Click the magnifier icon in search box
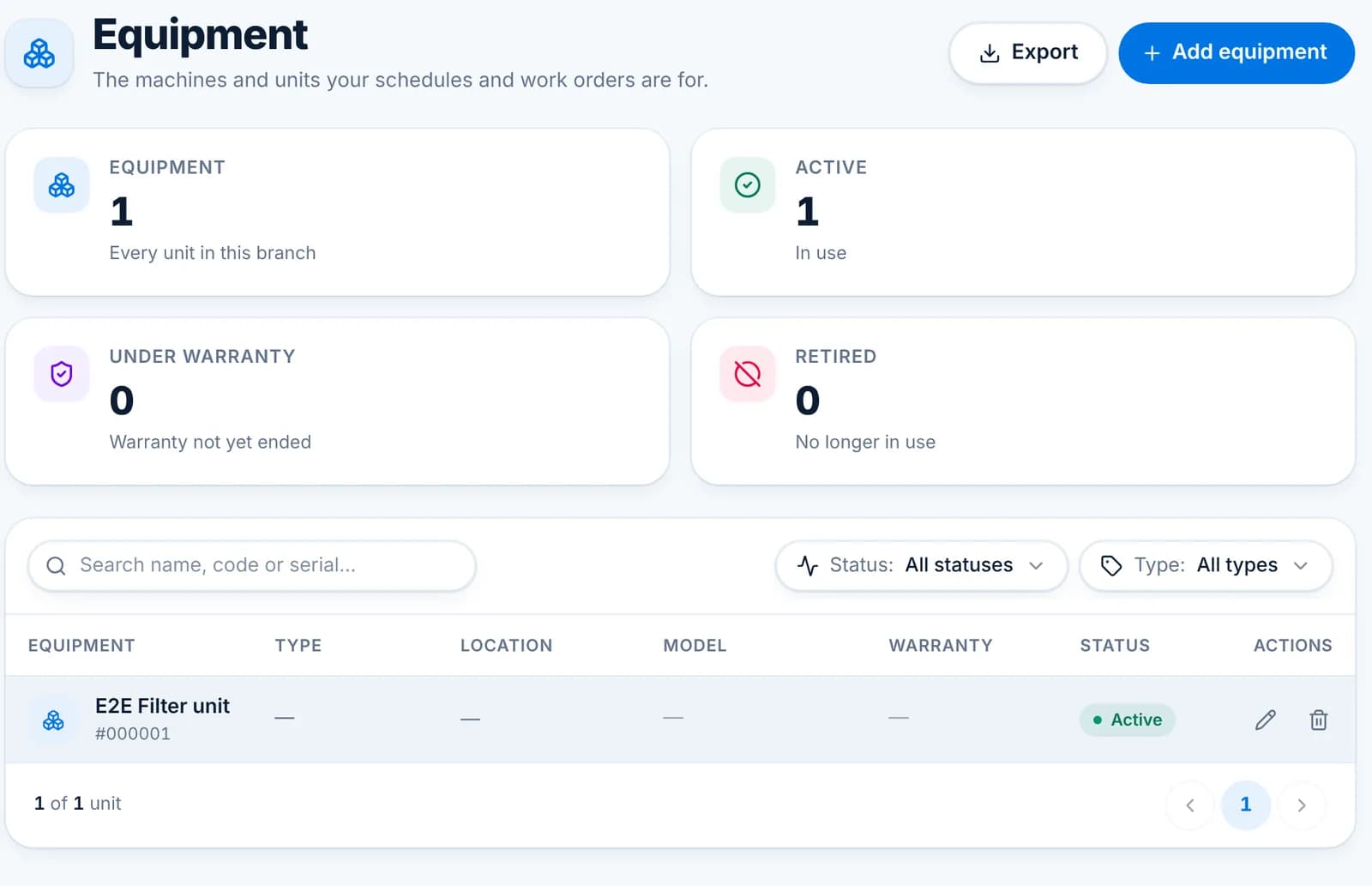Viewport: 1372px width, 886px height. 56,565
